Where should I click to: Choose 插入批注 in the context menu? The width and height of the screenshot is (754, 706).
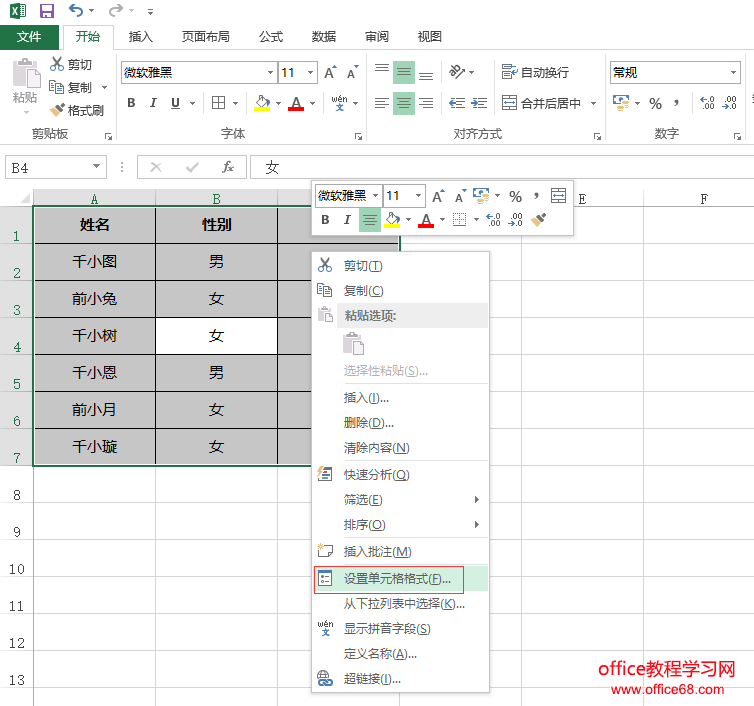click(x=377, y=551)
